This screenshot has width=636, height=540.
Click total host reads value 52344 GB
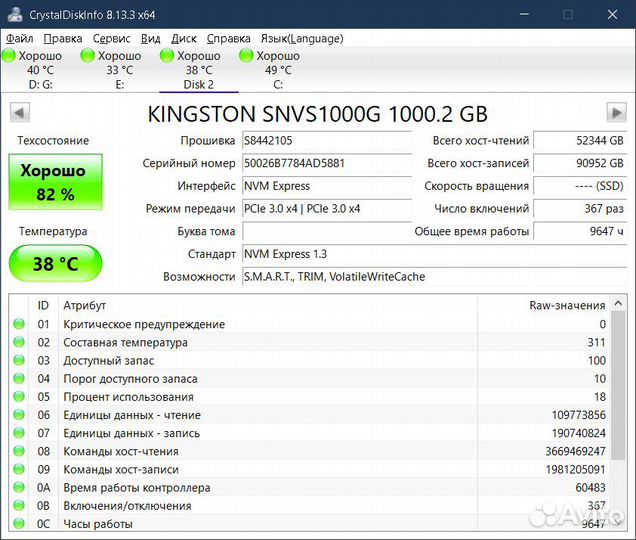[x=580, y=141]
